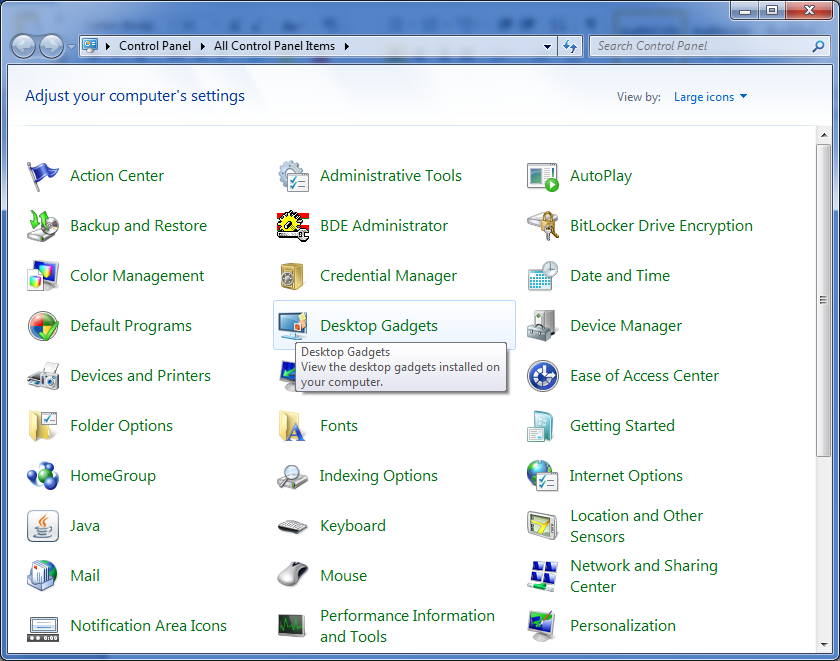Click the Performance Information and Tools icon
This screenshot has height=661, width=840.
coord(292,626)
